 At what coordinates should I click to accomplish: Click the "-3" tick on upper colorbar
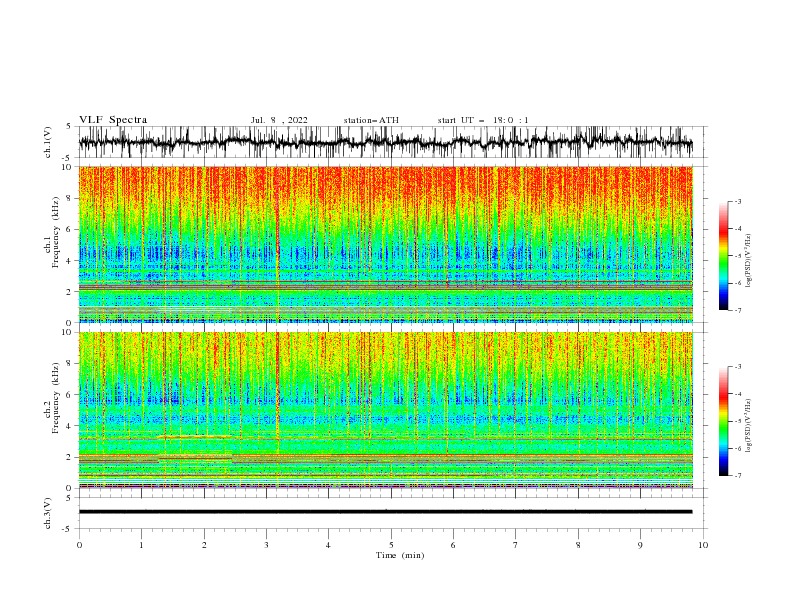click(737, 201)
